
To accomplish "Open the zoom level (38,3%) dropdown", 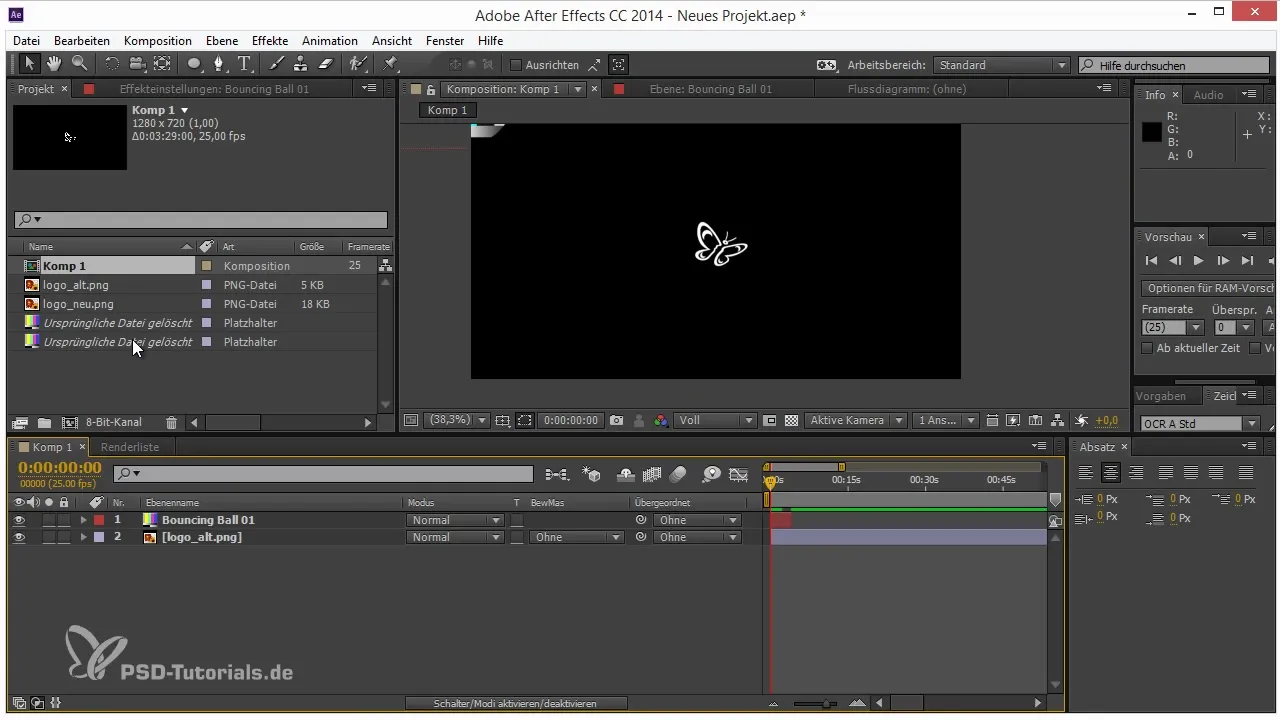I will coord(458,421).
